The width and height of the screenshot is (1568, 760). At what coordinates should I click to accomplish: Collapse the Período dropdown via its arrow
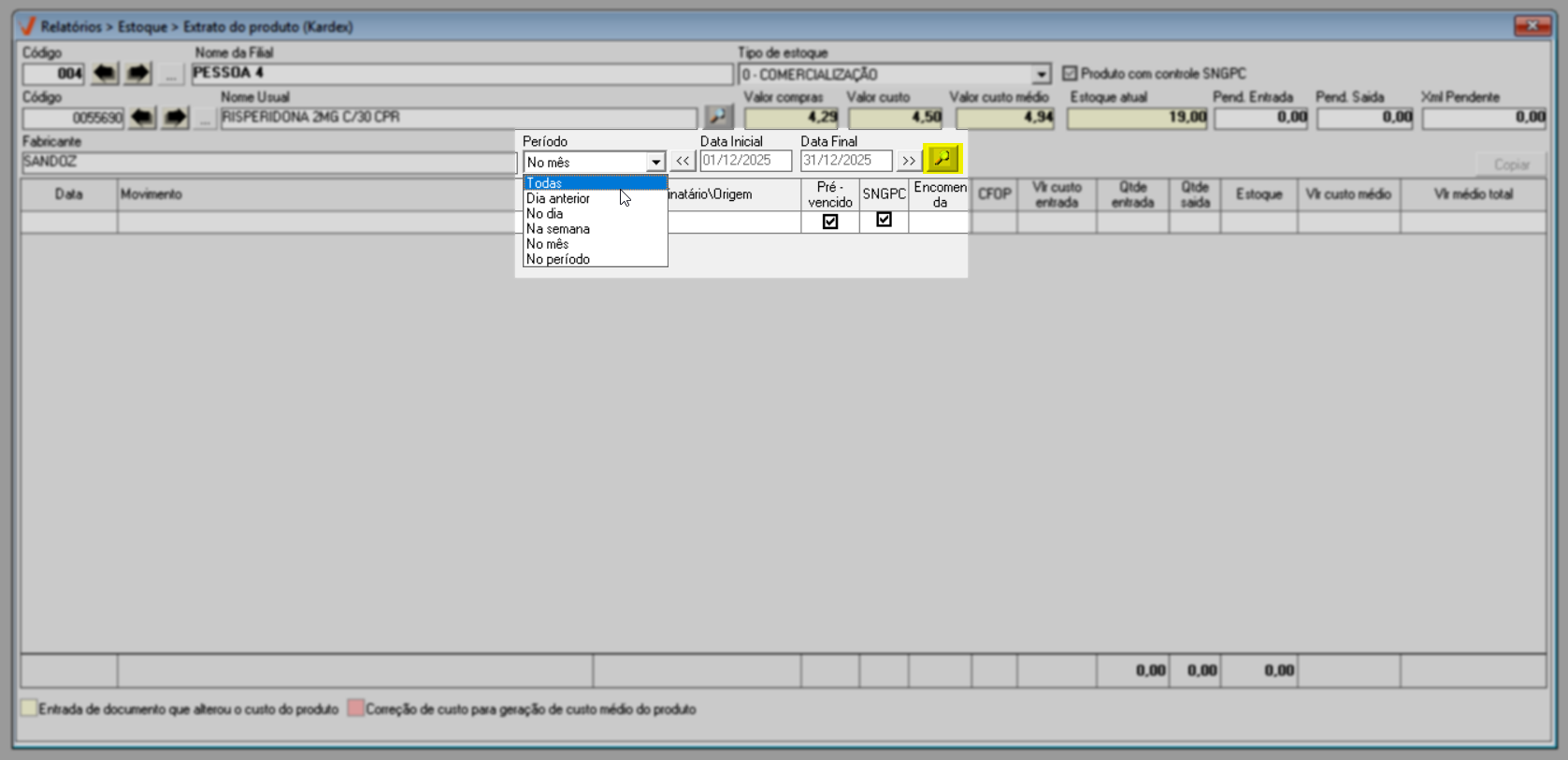point(655,163)
